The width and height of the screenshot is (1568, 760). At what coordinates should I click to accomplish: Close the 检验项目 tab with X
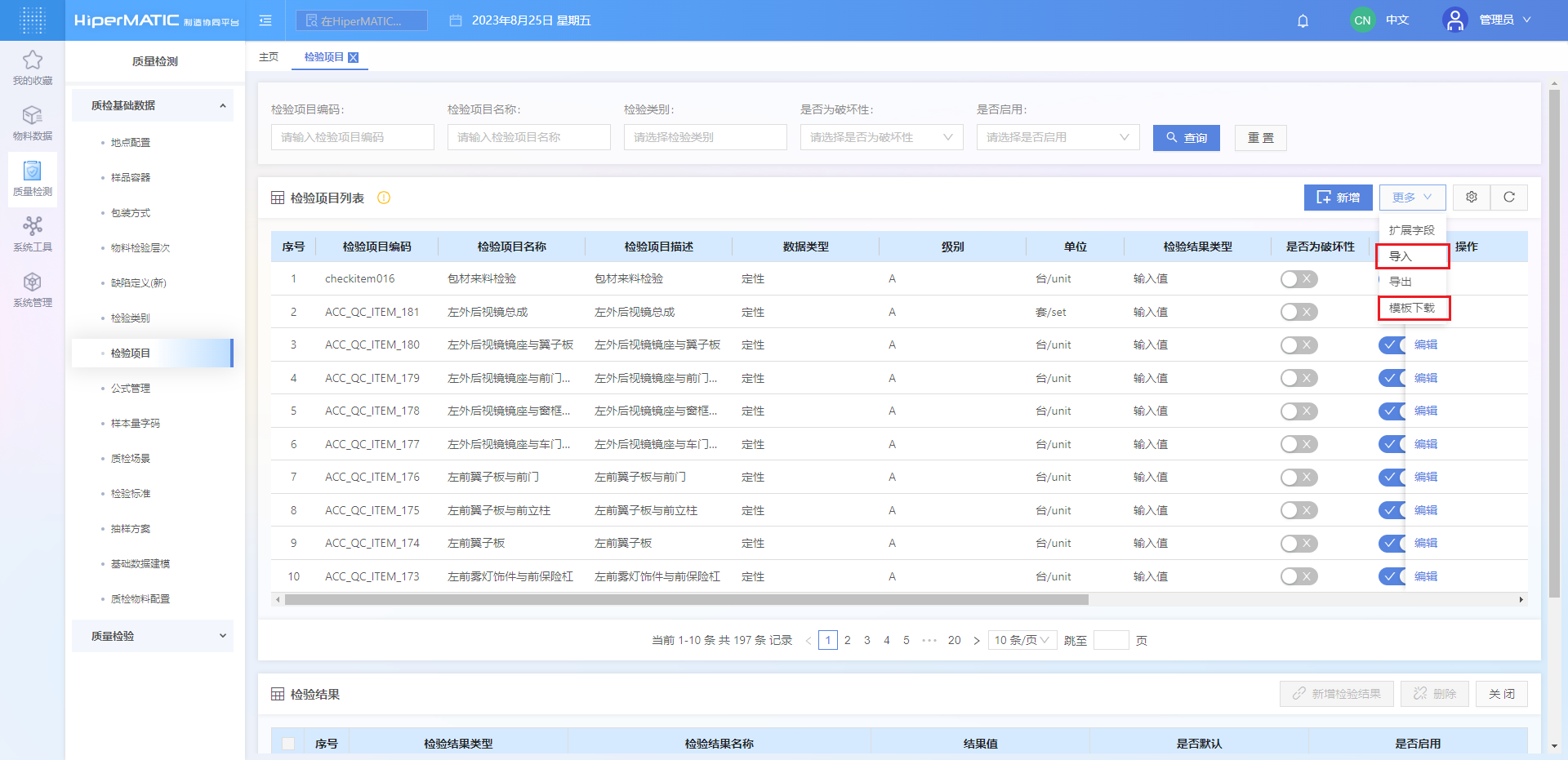(x=353, y=57)
